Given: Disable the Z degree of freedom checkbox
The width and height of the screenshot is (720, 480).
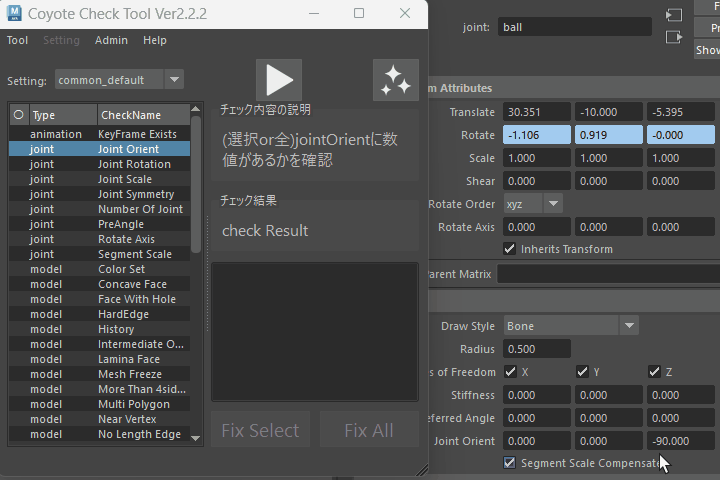Looking at the screenshot, I should [654, 372].
